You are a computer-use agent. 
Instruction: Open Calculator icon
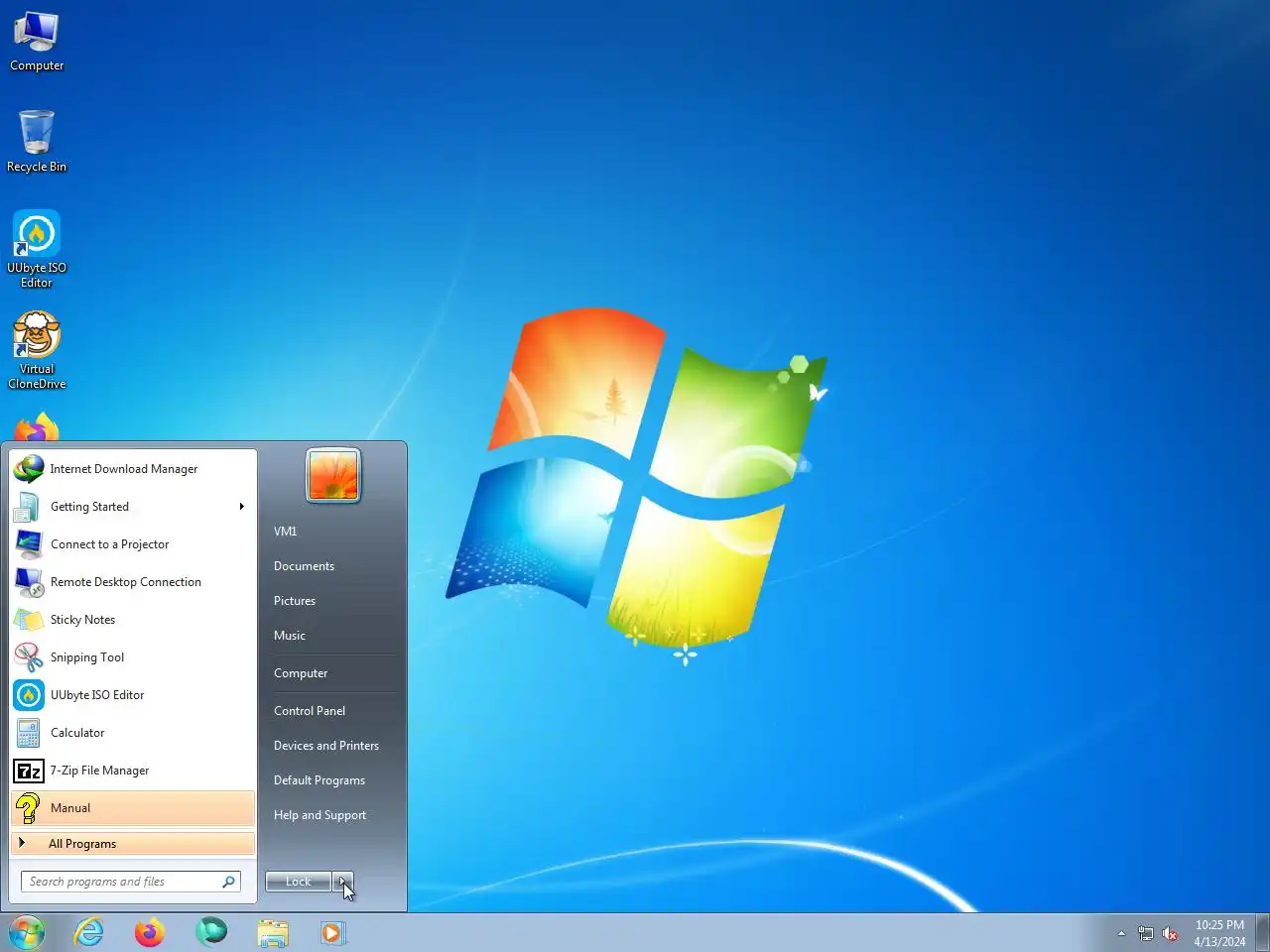point(29,733)
